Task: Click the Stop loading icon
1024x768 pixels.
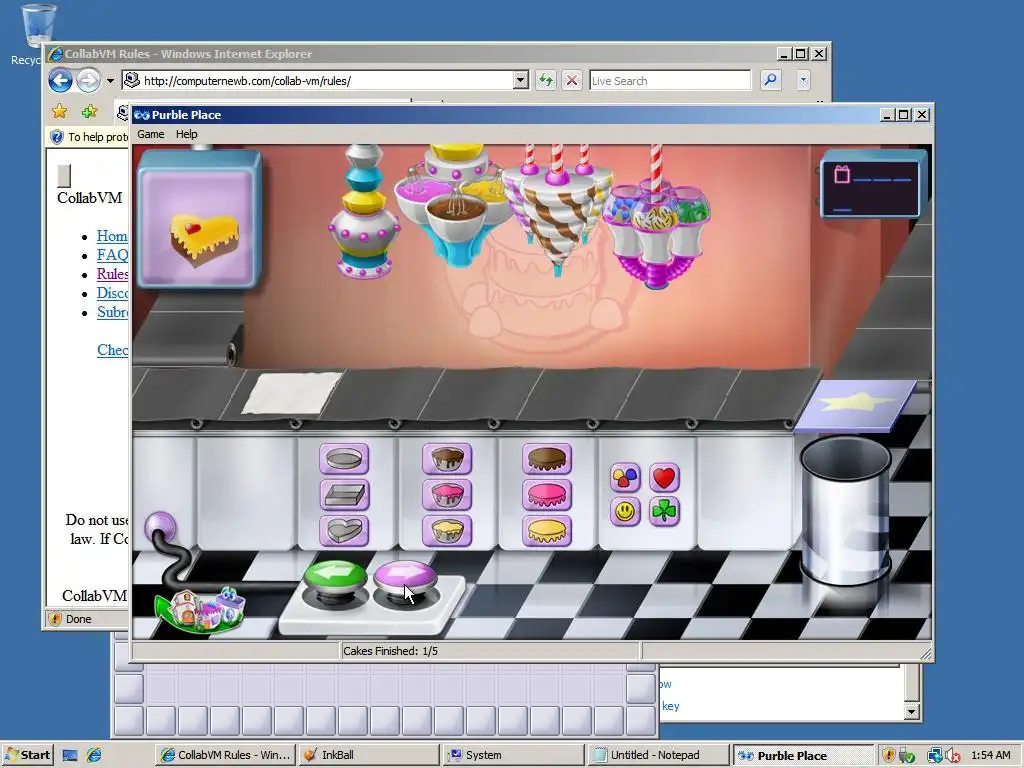Action: 572,80
